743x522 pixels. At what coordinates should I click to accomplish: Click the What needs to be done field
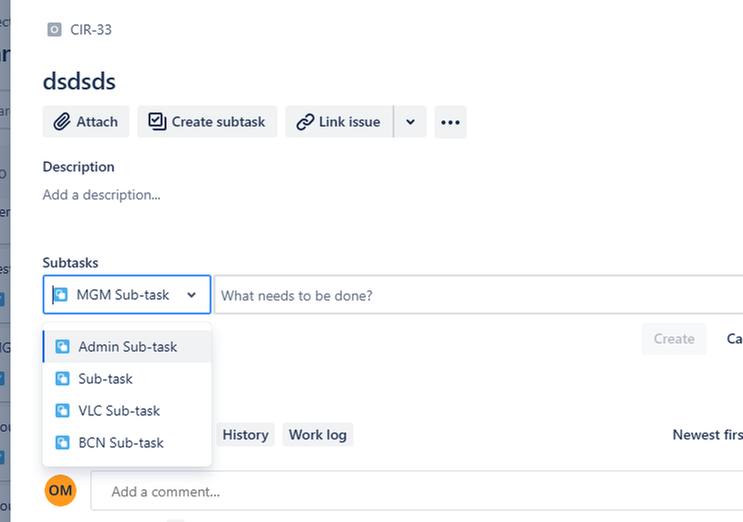[479, 295]
